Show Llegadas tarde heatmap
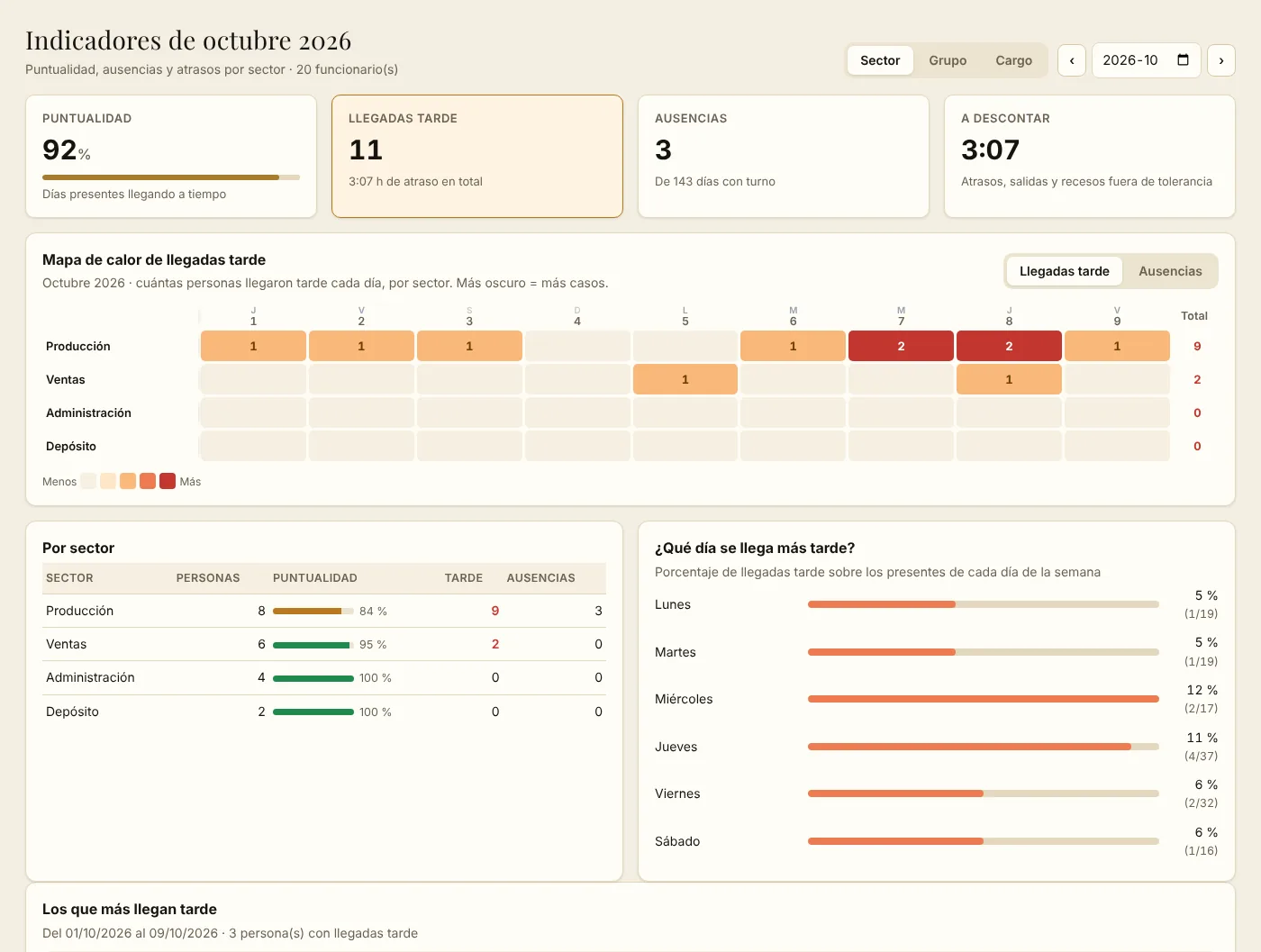This screenshot has height=952, width=1261. pos(1065,271)
